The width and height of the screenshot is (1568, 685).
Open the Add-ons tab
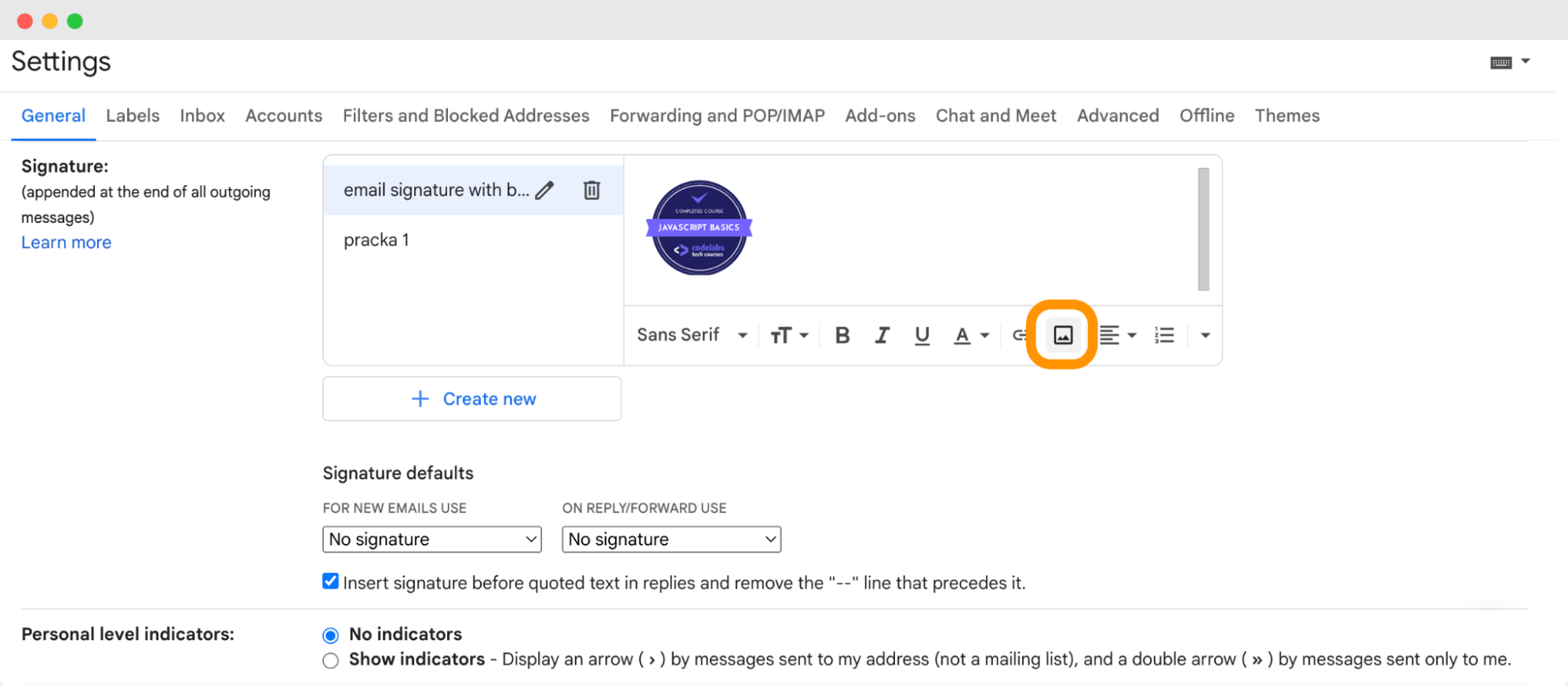pos(880,115)
